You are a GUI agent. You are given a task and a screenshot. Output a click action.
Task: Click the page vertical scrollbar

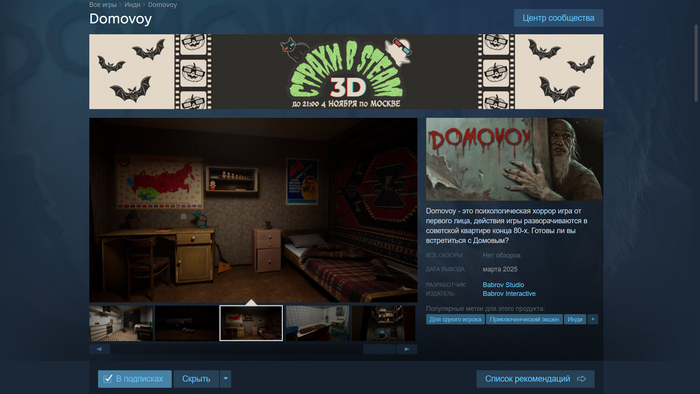696,62
